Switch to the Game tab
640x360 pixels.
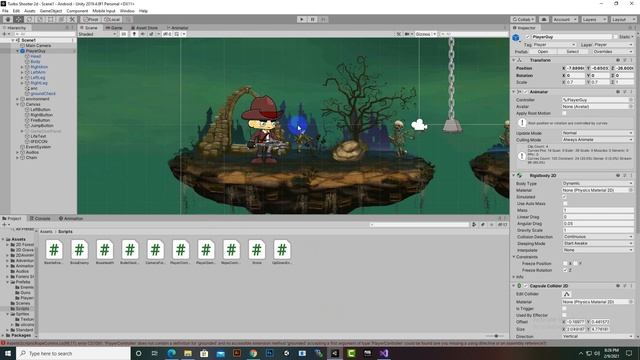114,28
